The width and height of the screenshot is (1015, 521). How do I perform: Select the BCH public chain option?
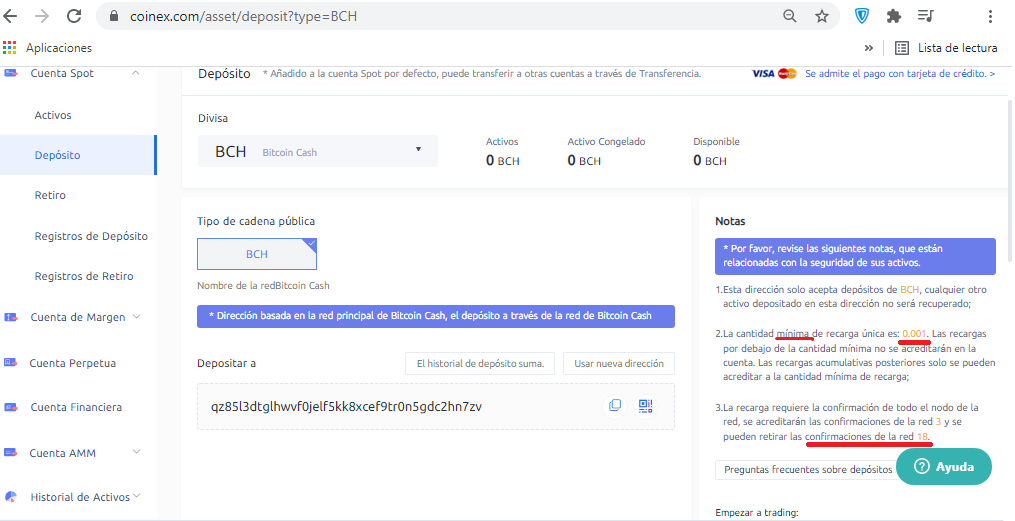pyautogui.click(x=257, y=254)
